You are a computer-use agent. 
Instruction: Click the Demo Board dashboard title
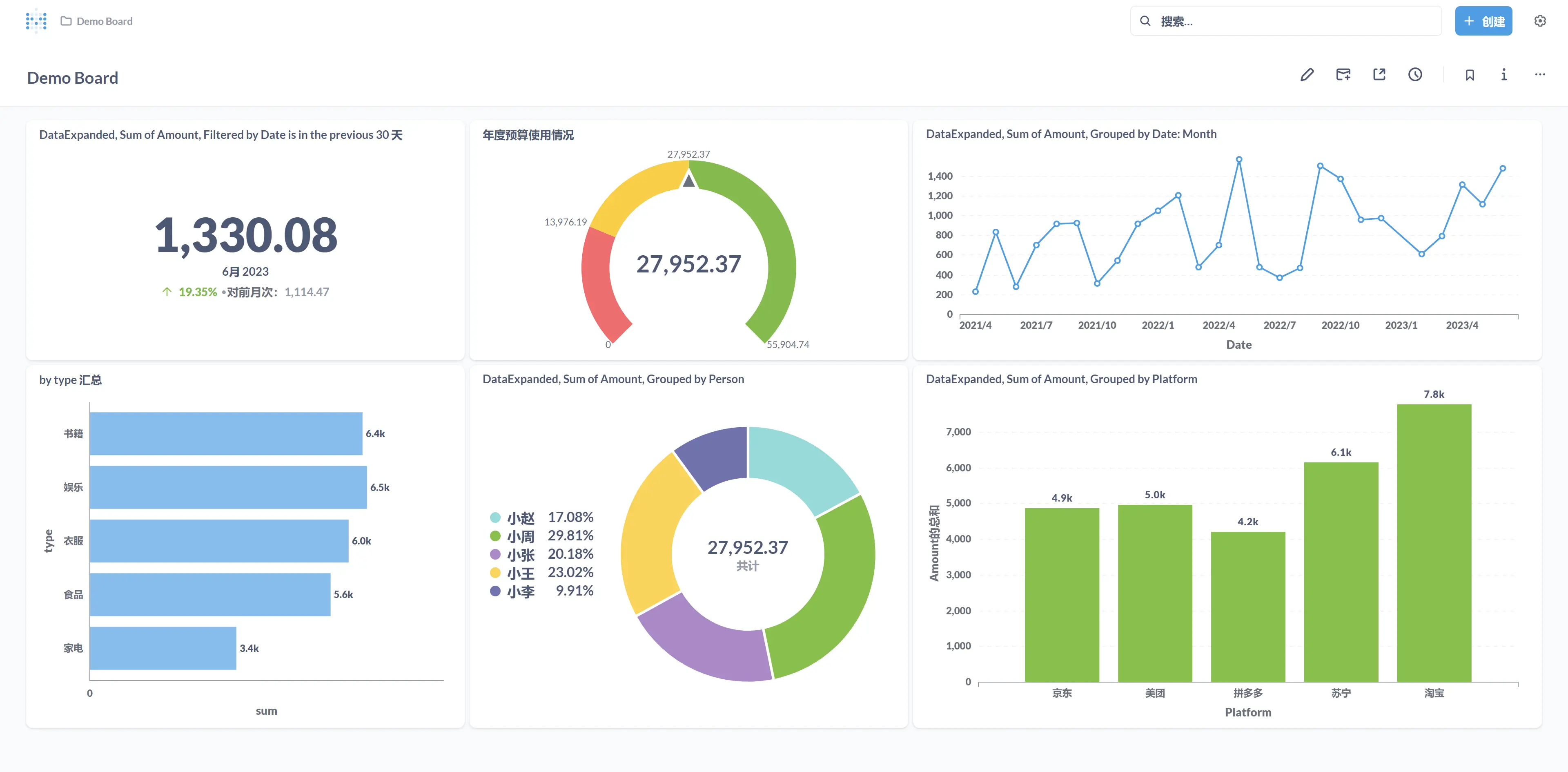pyautogui.click(x=72, y=78)
